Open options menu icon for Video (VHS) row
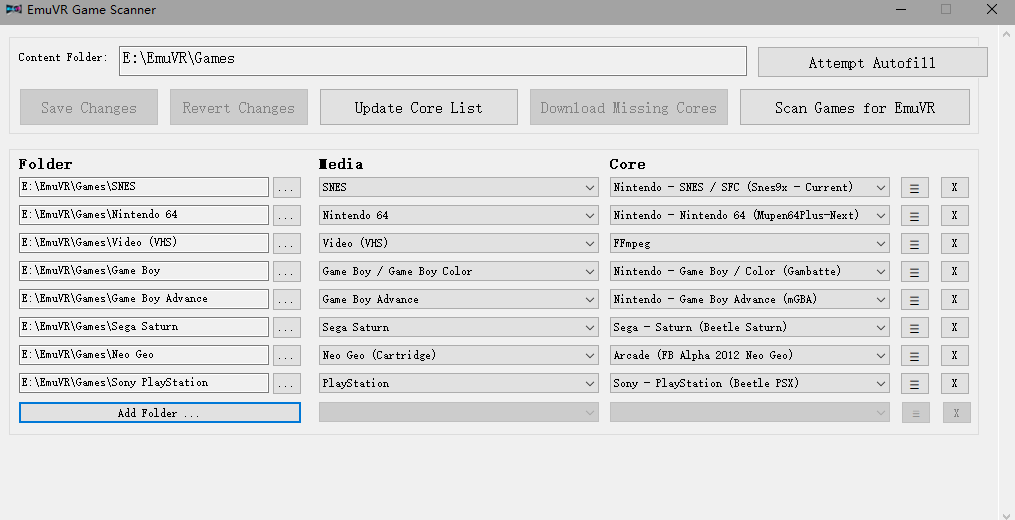 pos(914,244)
